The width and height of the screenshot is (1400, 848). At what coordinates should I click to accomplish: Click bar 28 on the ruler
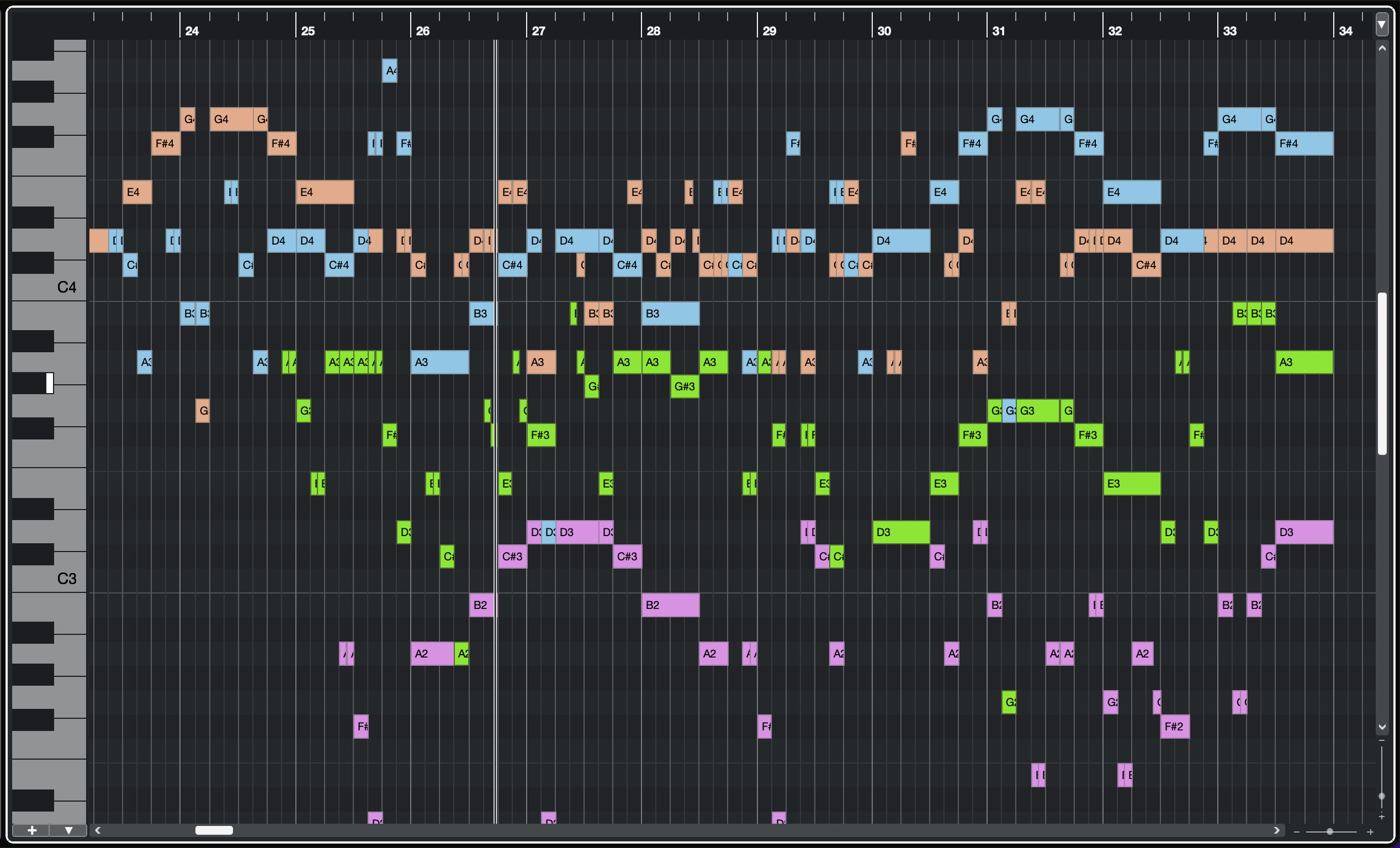[x=654, y=31]
